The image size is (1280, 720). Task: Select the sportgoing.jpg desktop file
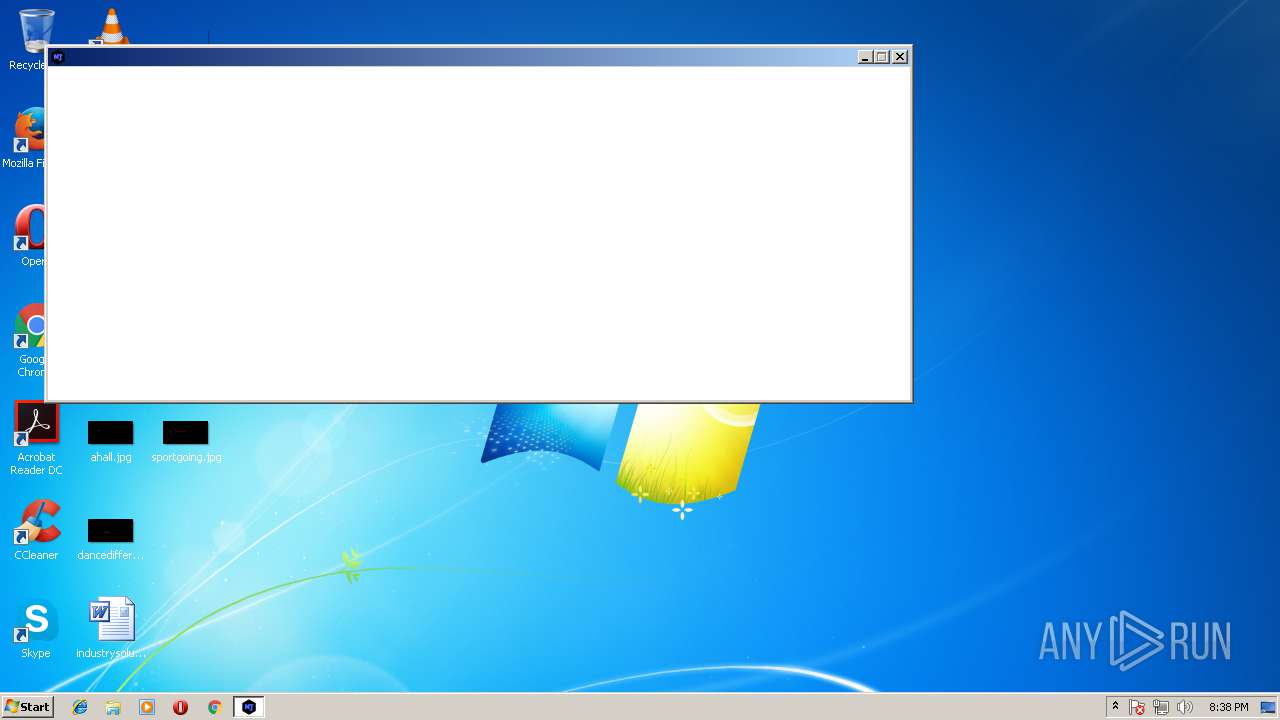coord(186,441)
